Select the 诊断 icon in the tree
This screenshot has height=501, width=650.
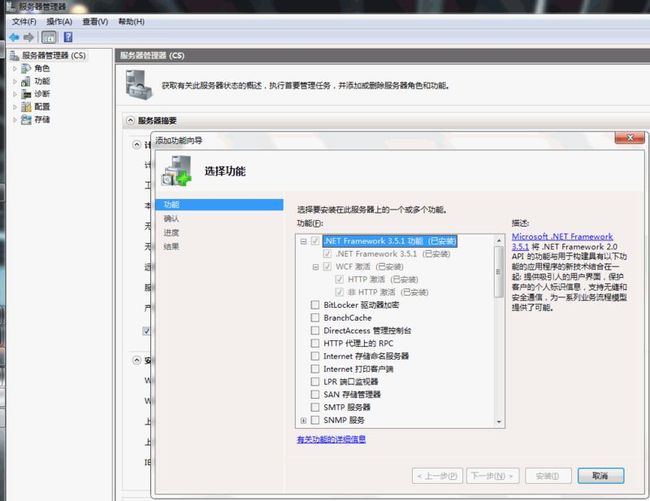pyautogui.click(x=26, y=94)
